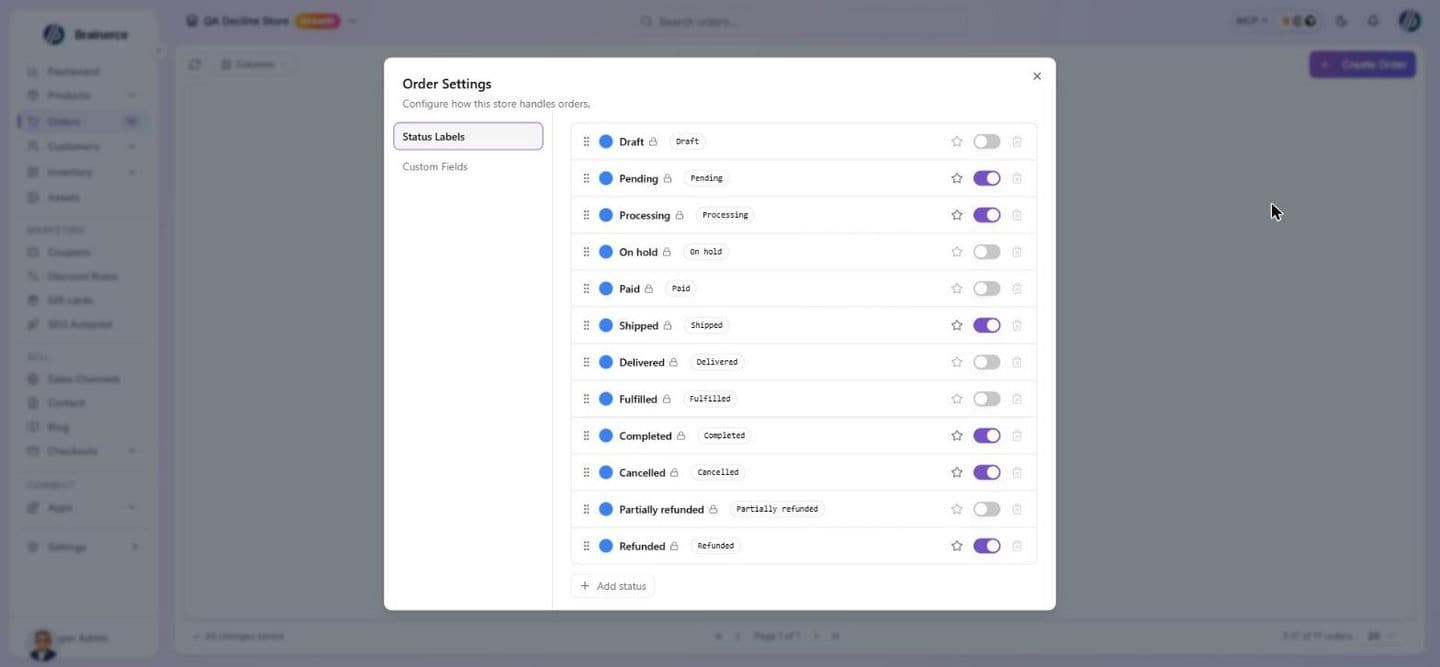
Task: Click star icon for Fulfilled status
Action: click(956, 399)
